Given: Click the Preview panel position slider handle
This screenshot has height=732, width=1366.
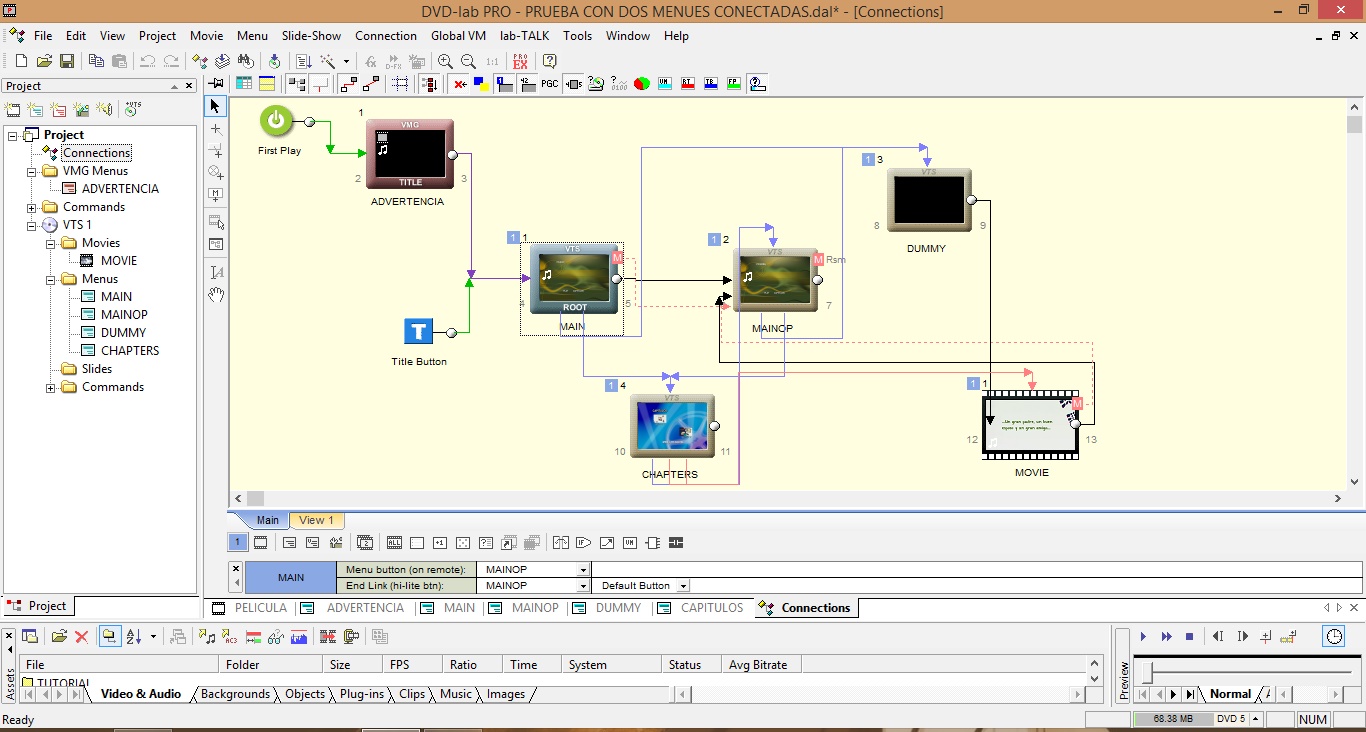Looking at the screenshot, I should [1149, 672].
